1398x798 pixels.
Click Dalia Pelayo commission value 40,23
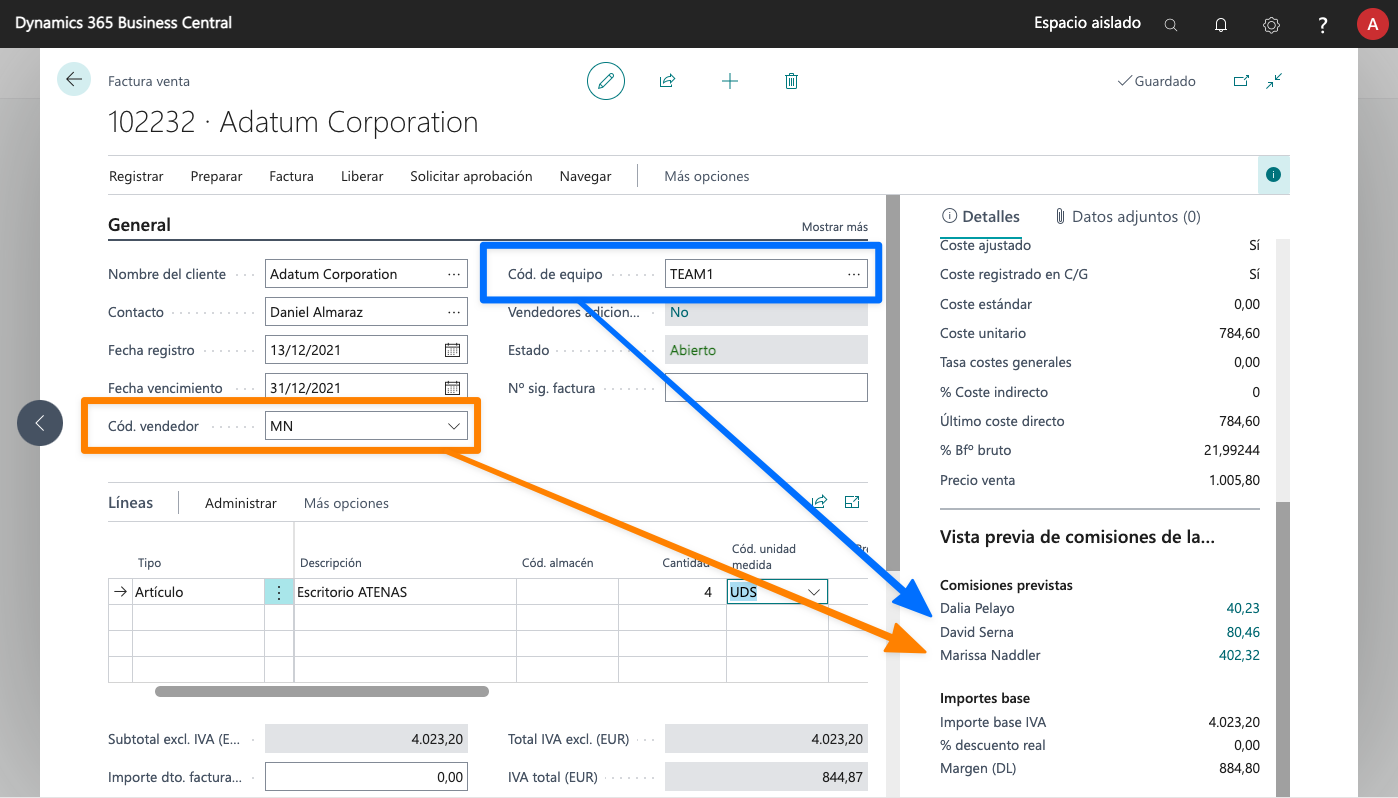(x=1243, y=608)
